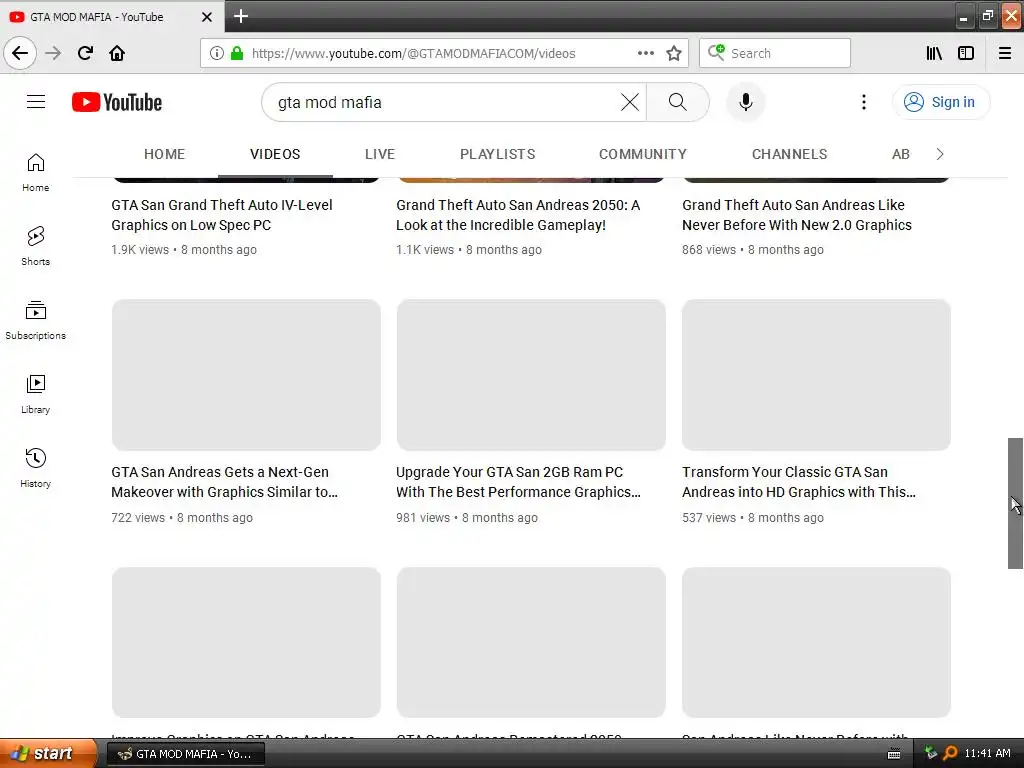Start voice search with microphone icon
Viewport: 1024px width, 768px height.
point(745,102)
